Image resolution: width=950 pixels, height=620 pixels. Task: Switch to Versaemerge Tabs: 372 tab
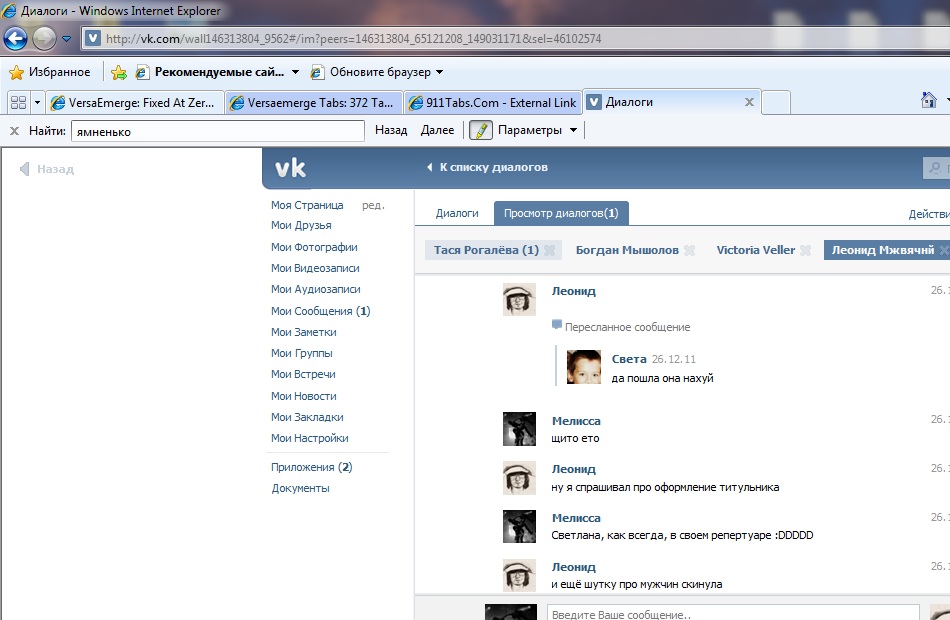pyautogui.click(x=314, y=102)
